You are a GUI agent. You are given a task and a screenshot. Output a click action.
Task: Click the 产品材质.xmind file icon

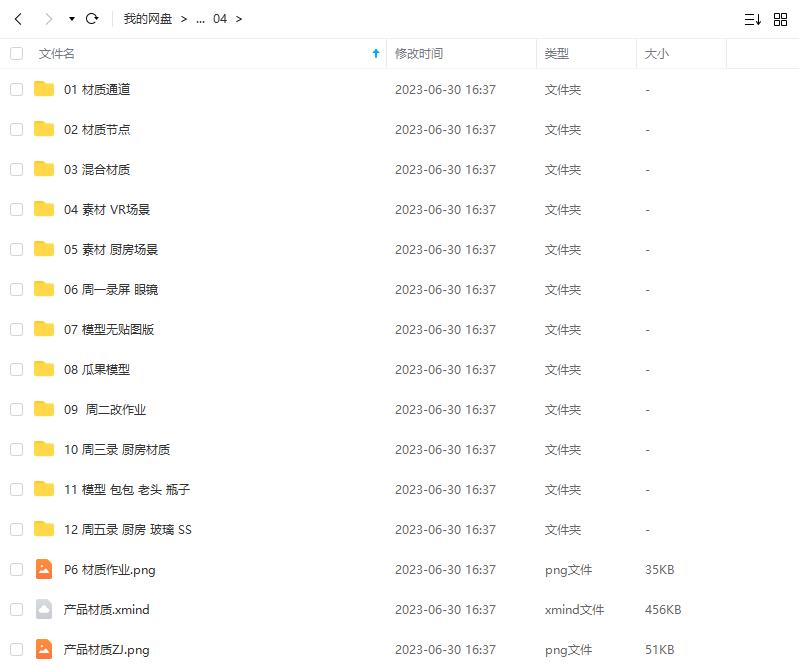coord(44,609)
